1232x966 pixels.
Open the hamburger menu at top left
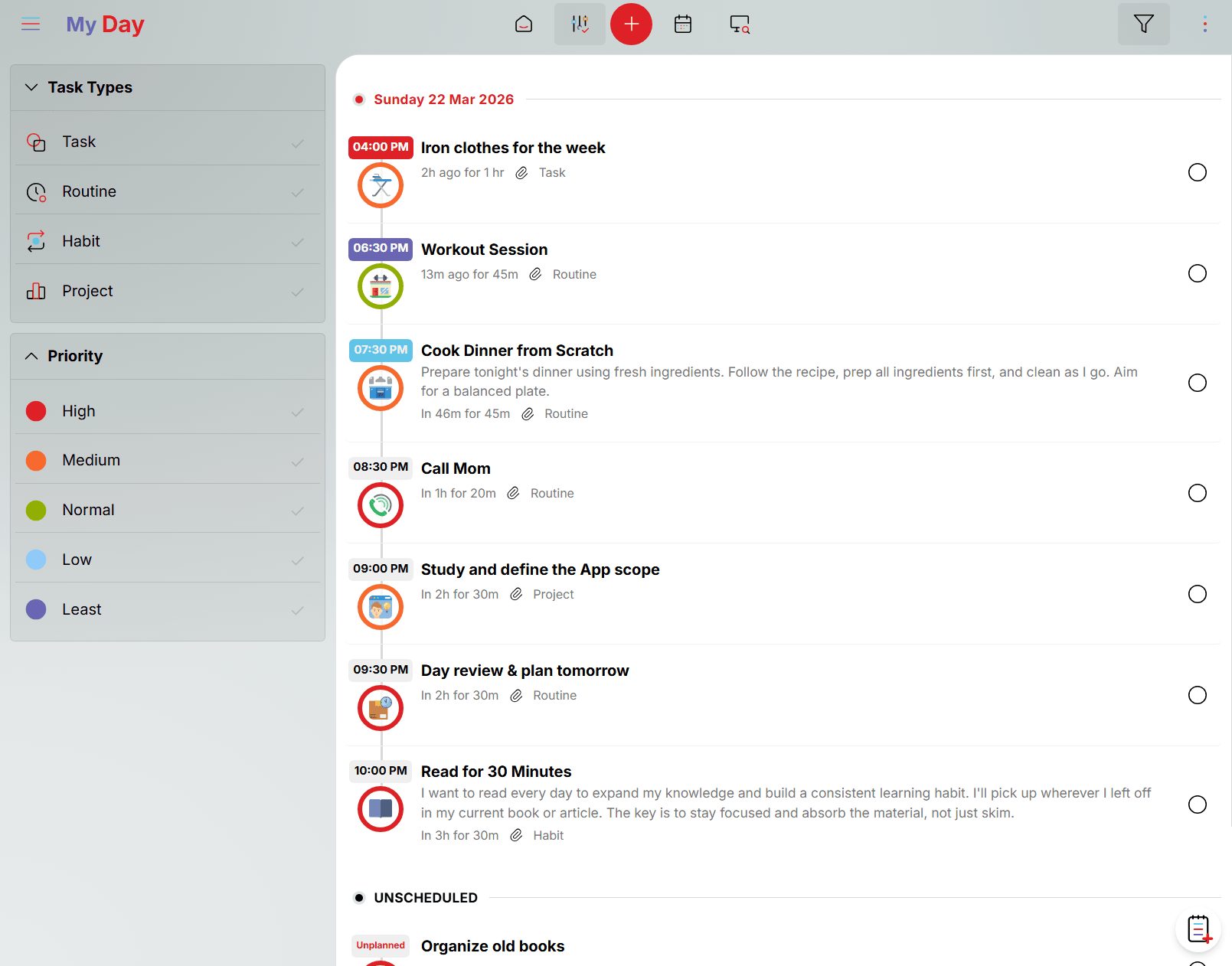31,24
